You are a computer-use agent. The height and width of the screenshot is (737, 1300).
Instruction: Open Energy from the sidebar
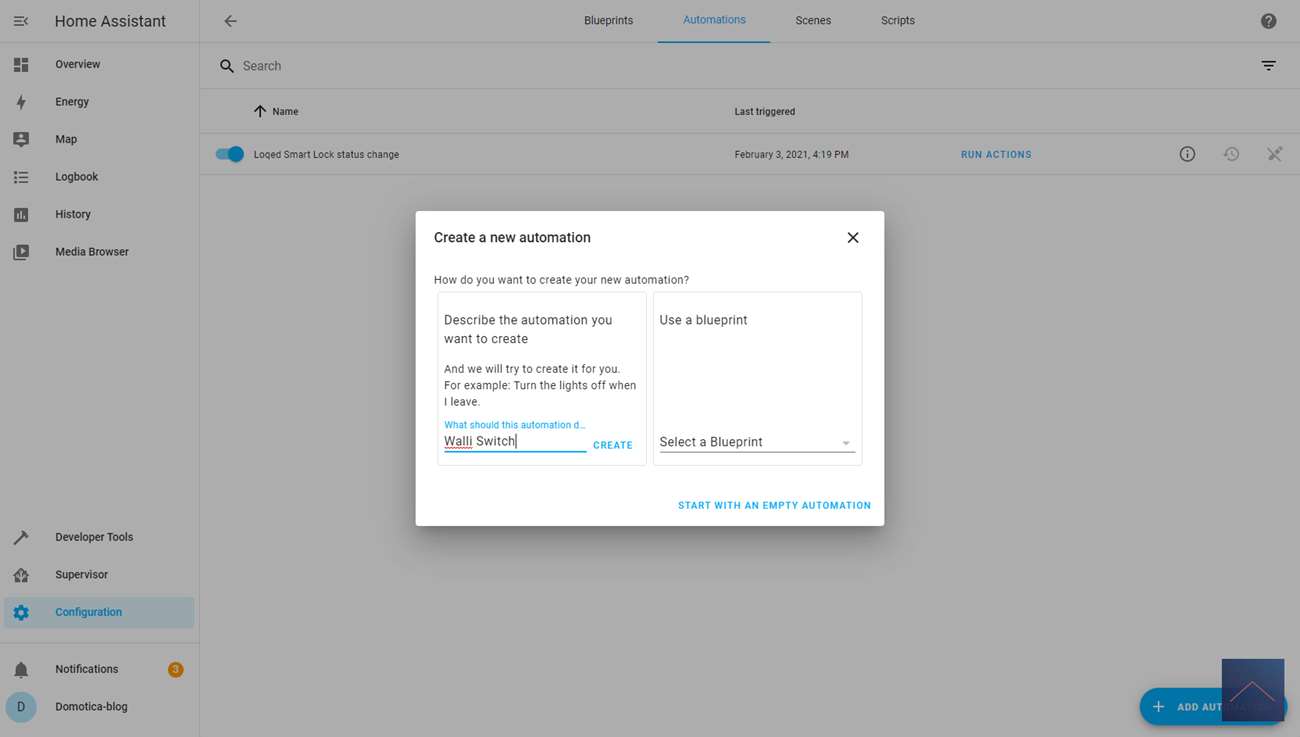(x=72, y=102)
